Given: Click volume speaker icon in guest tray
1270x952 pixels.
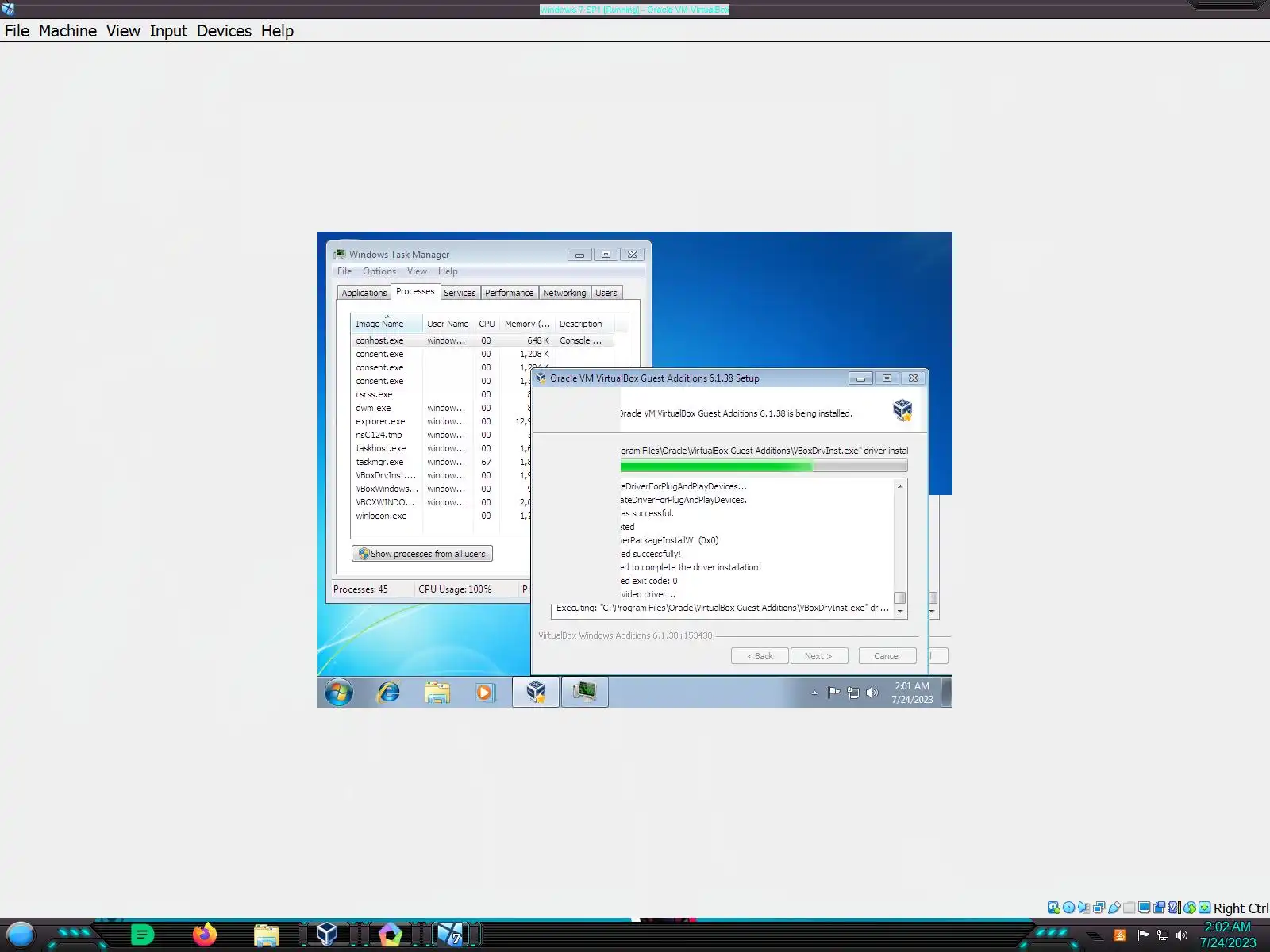Looking at the screenshot, I should tap(872, 693).
